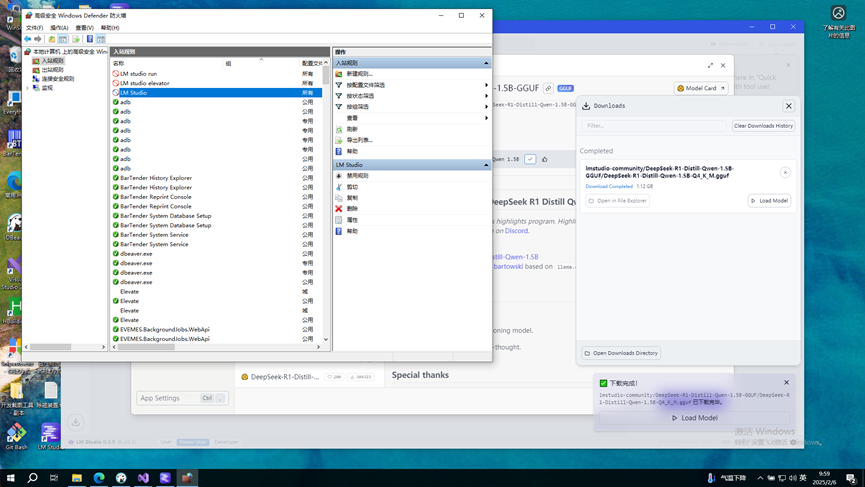
Task: Click the copy-link icon beside 1.5B-GGUF title
Action: pos(548,88)
